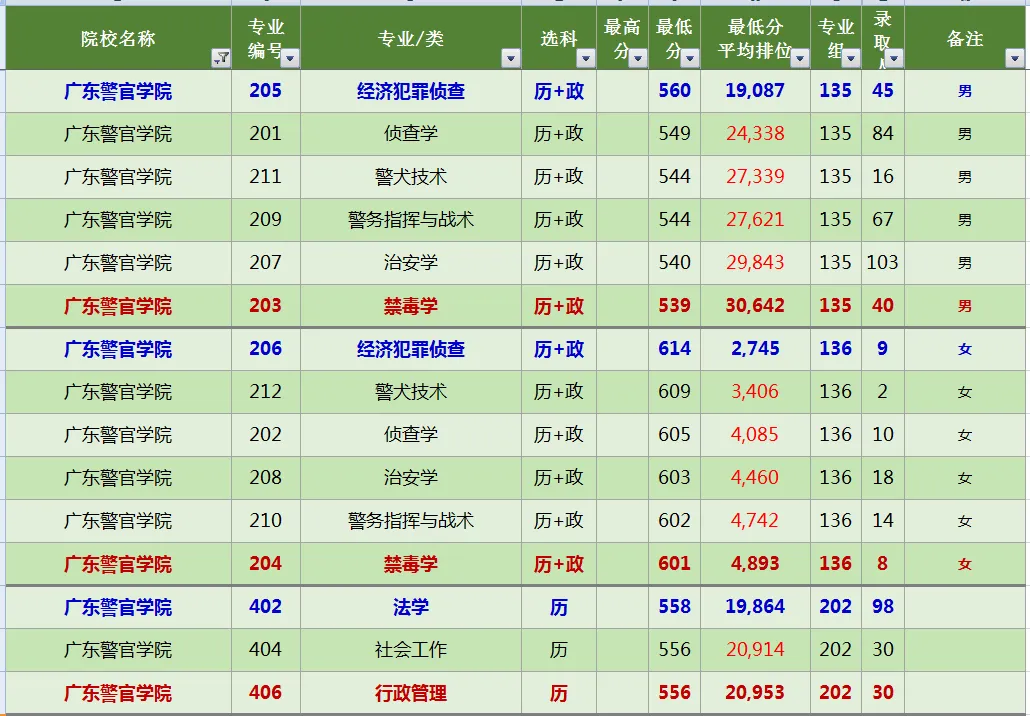This screenshot has width=1030, height=716.
Task: Open the 专业编号 column filter dropdown
Action: point(290,58)
